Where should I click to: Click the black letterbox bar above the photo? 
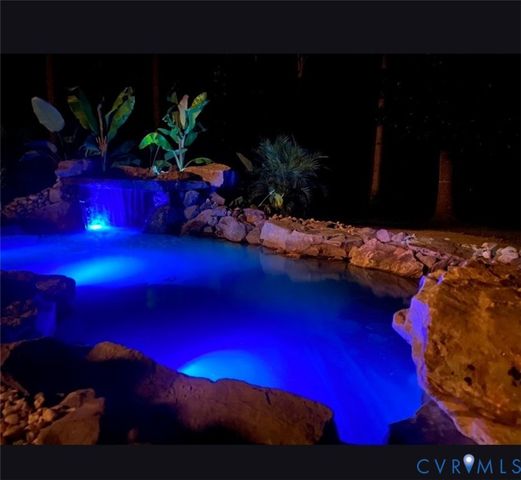[260, 27]
